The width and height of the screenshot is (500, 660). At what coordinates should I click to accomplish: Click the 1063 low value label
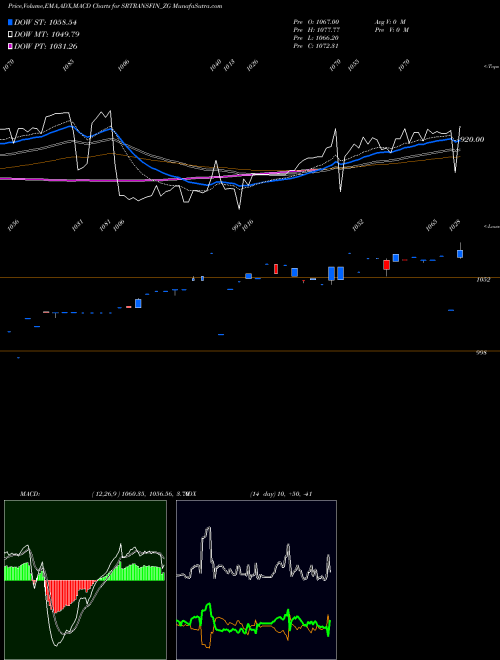pos(431,225)
